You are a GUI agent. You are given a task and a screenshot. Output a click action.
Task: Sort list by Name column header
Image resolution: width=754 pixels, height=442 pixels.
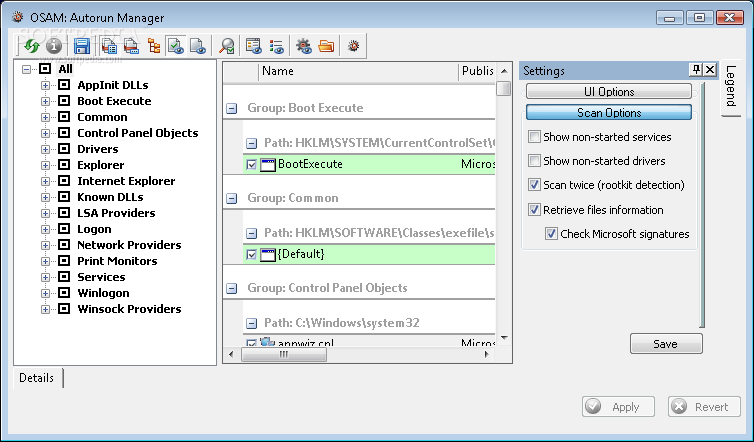coord(359,71)
